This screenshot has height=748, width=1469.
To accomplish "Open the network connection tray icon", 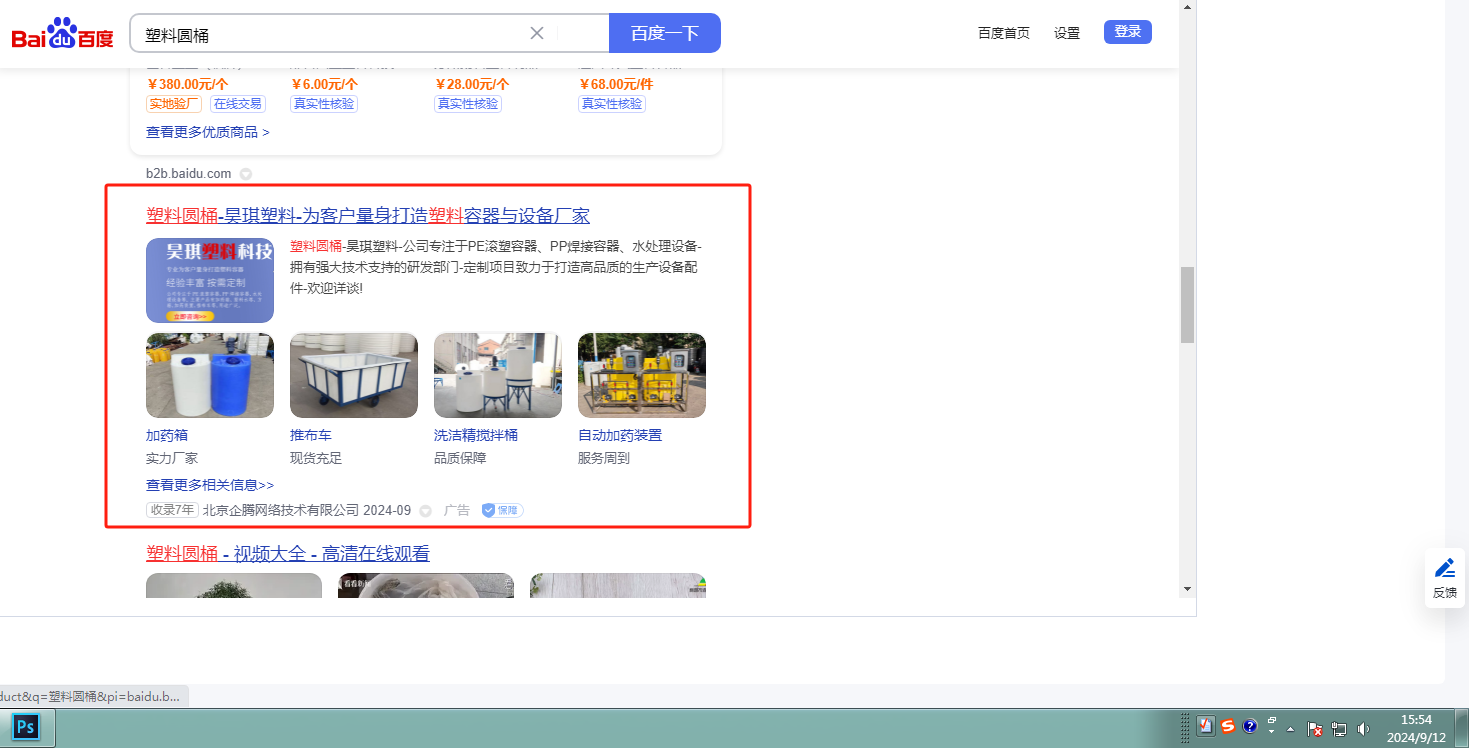I will [1339, 729].
